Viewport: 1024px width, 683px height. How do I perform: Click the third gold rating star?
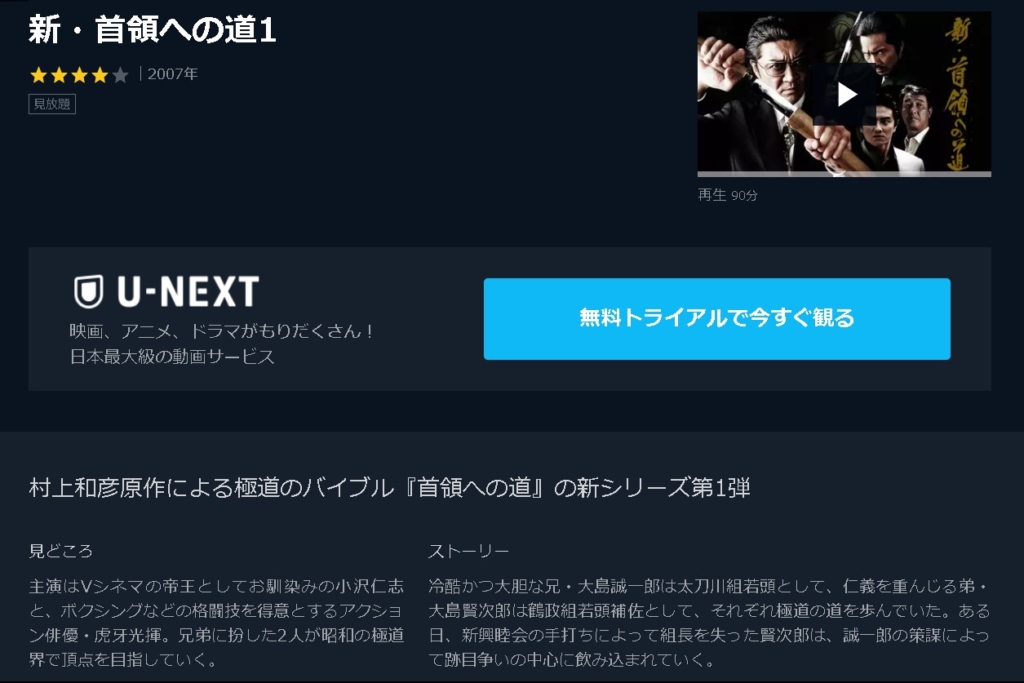pos(79,75)
